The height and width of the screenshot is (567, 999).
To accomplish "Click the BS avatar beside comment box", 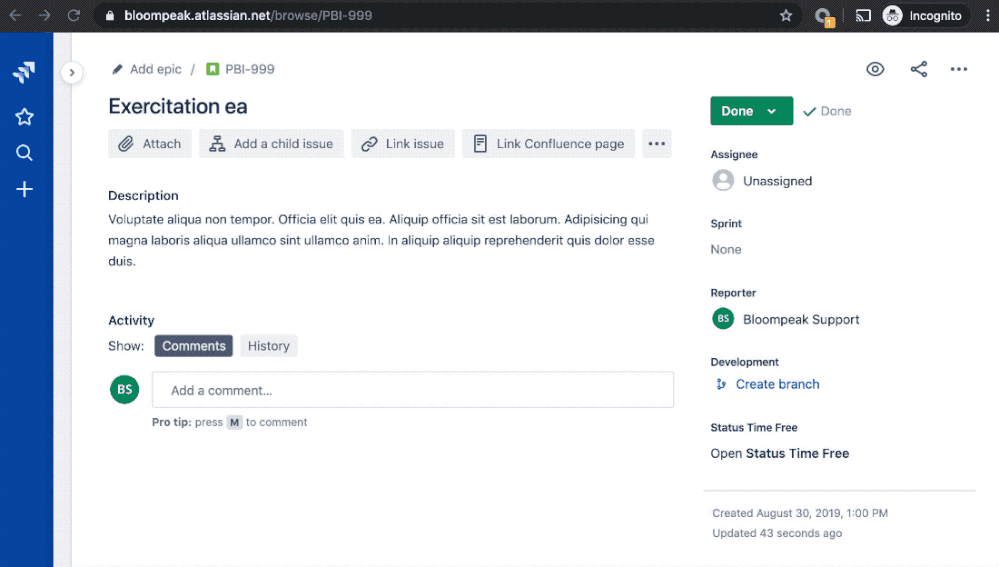I will 125,389.
